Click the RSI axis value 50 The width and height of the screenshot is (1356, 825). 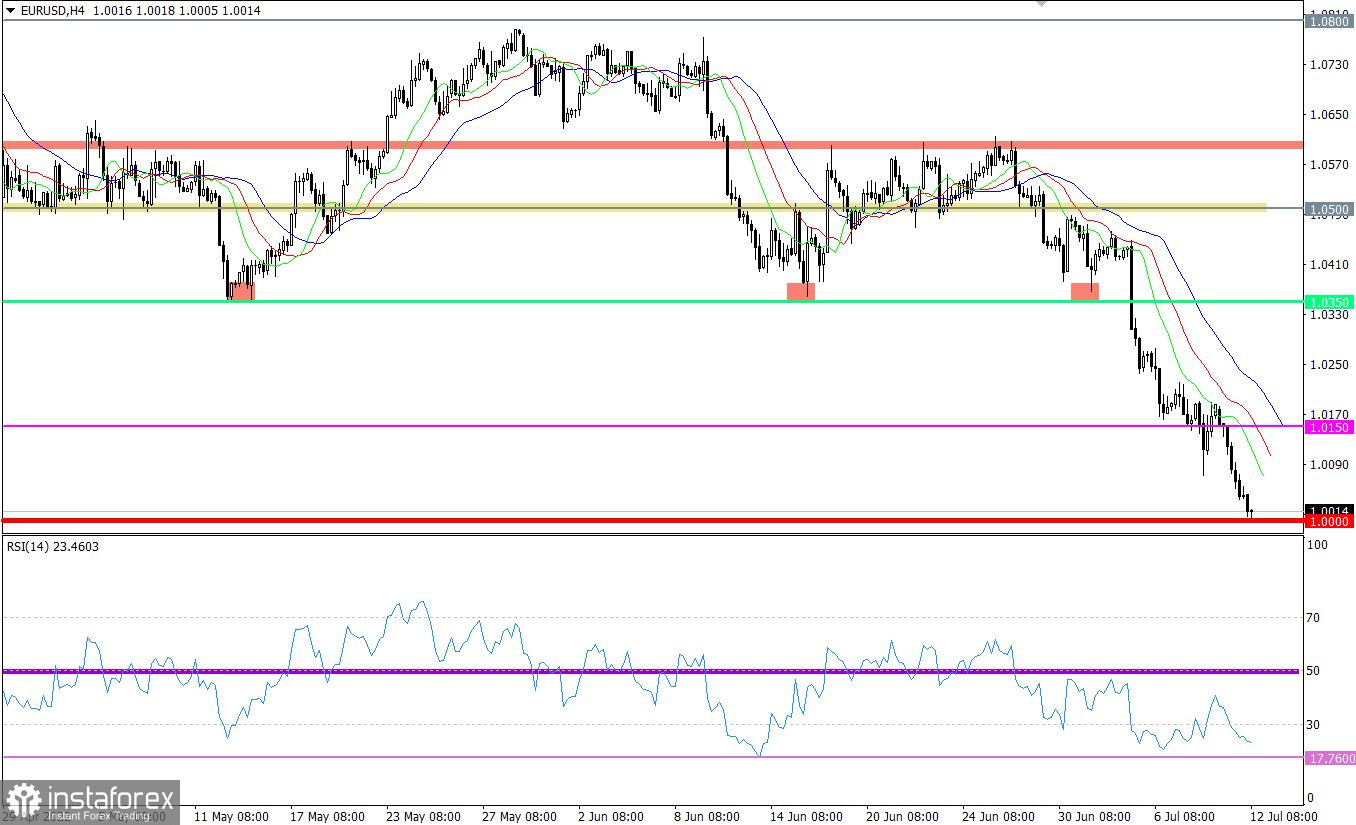[1315, 671]
